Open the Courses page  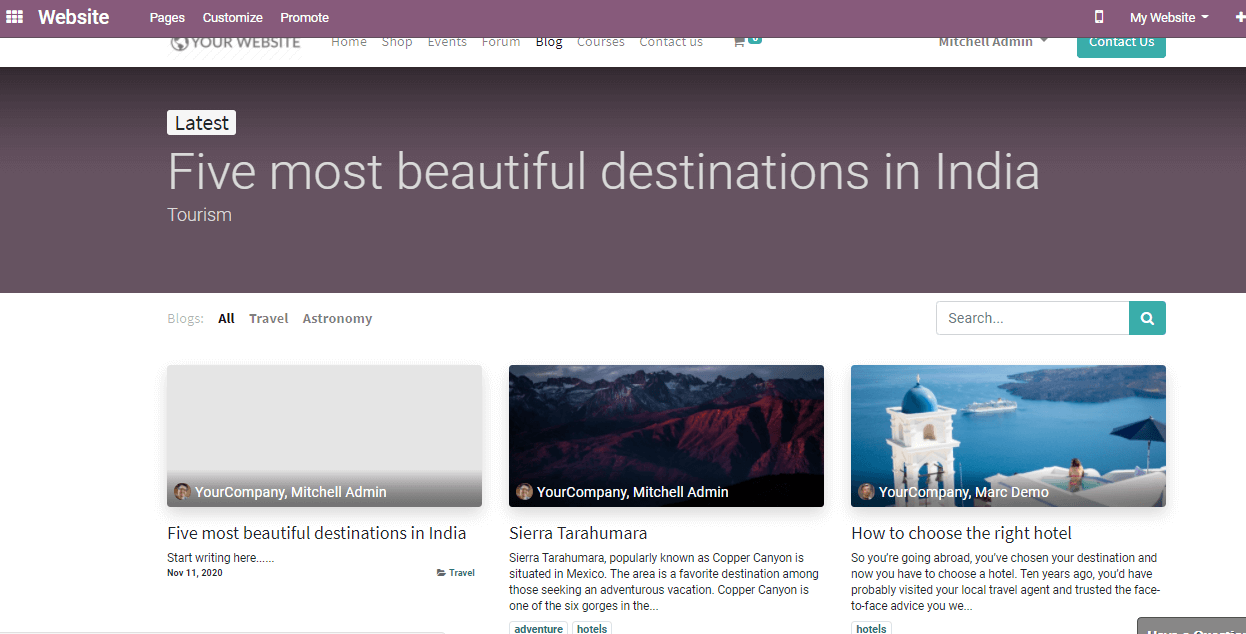601,42
